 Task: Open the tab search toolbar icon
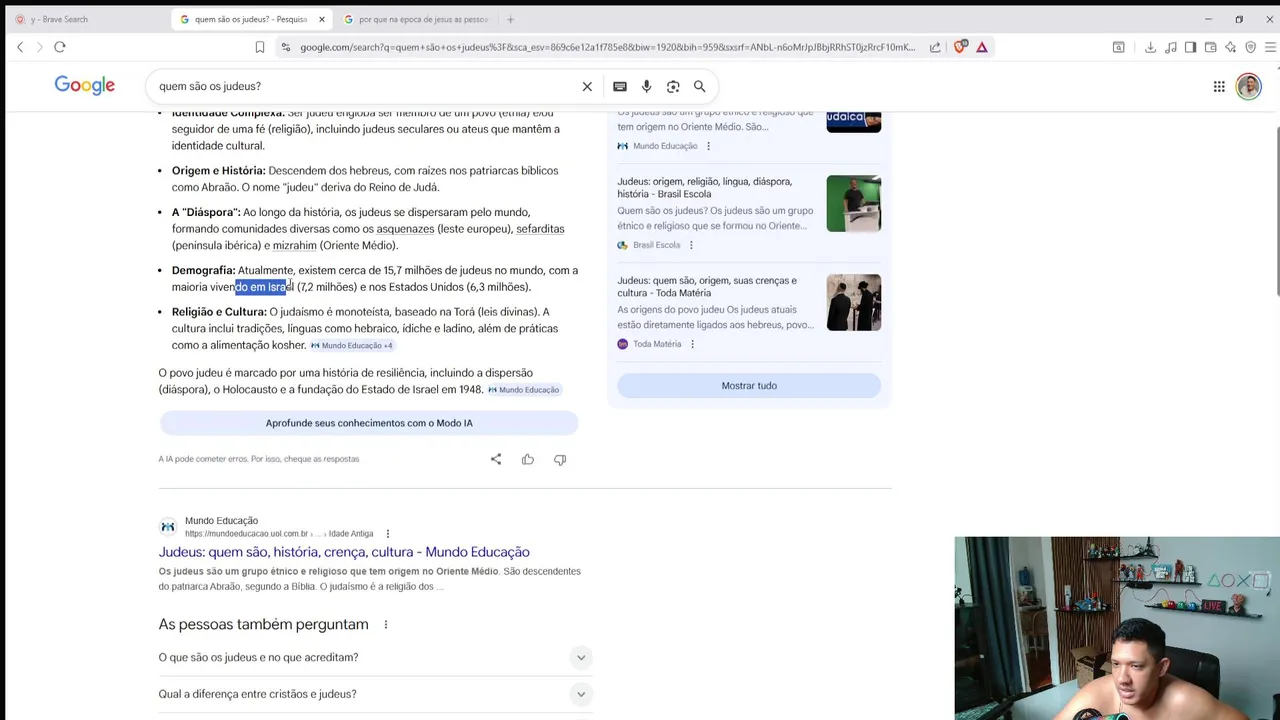pos(1119,47)
